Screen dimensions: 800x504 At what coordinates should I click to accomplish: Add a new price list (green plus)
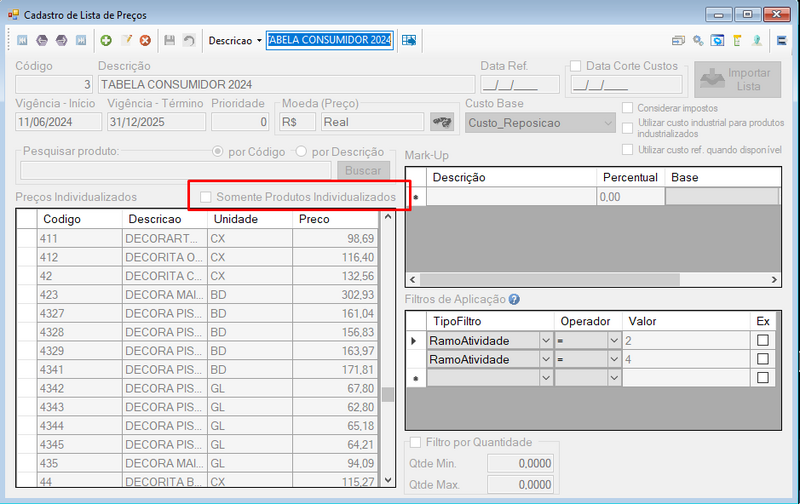coord(106,40)
